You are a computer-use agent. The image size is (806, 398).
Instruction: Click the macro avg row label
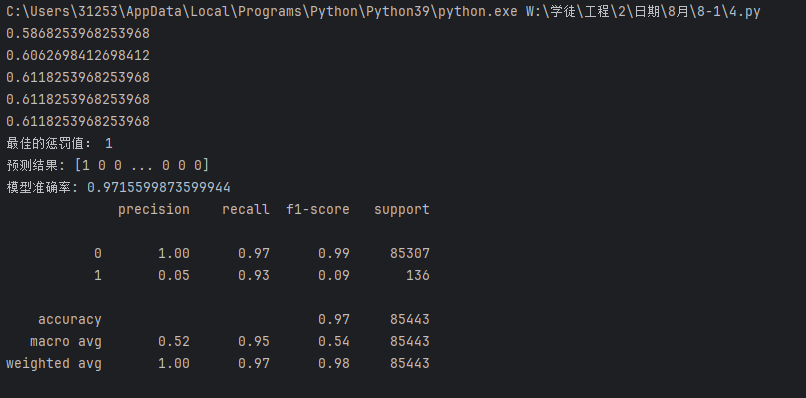[66, 342]
